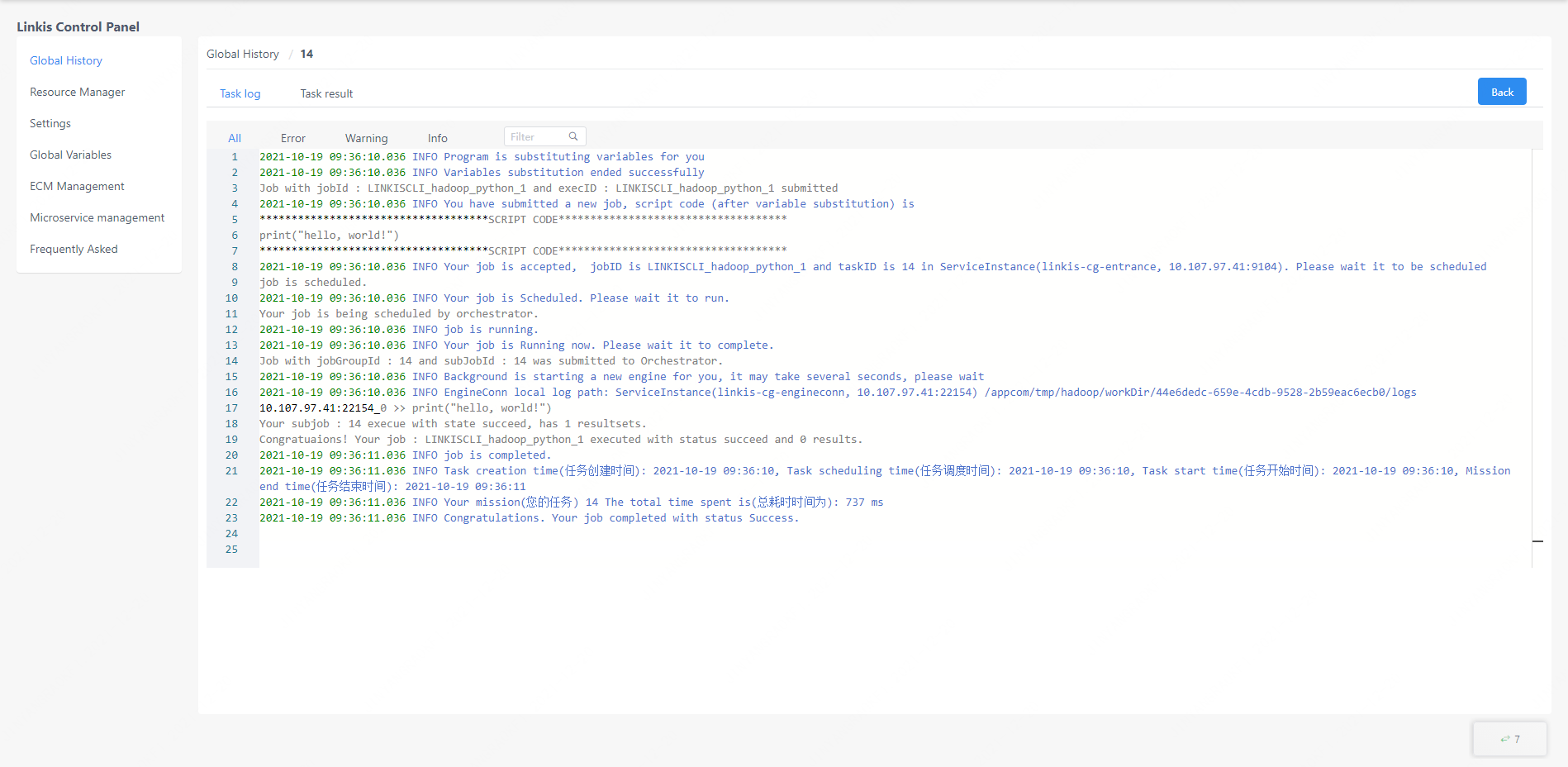This screenshot has height=767, width=1568.
Task: Select the All log level tab
Action: pos(235,138)
